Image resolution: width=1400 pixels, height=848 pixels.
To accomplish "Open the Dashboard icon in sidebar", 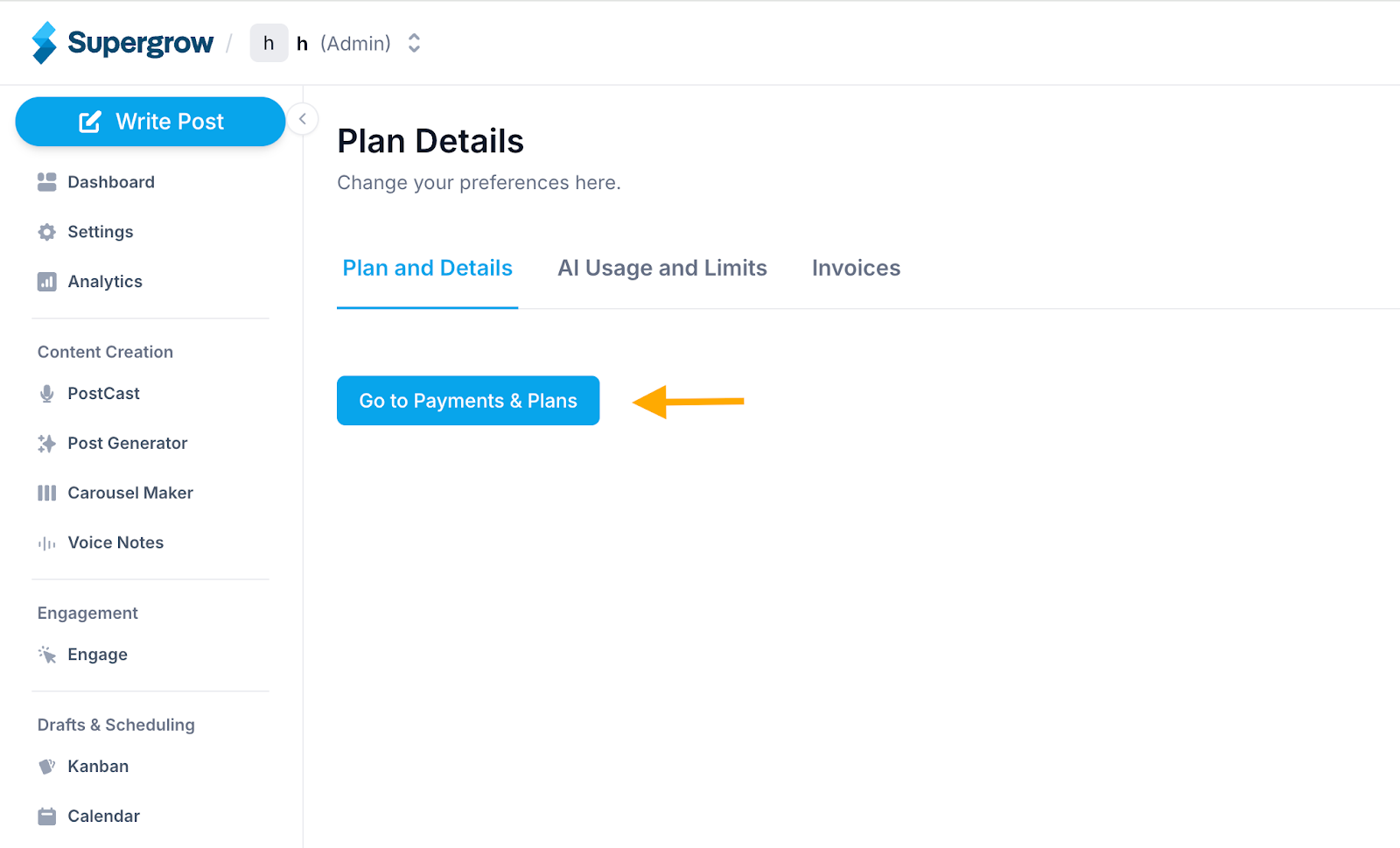I will coord(47,182).
